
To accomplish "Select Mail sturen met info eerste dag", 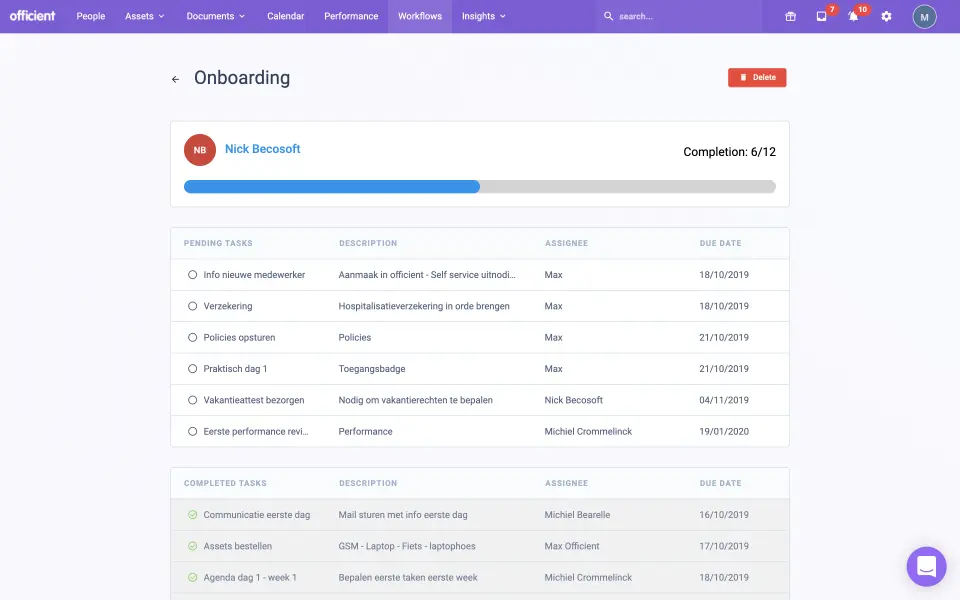I will [403, 515].
